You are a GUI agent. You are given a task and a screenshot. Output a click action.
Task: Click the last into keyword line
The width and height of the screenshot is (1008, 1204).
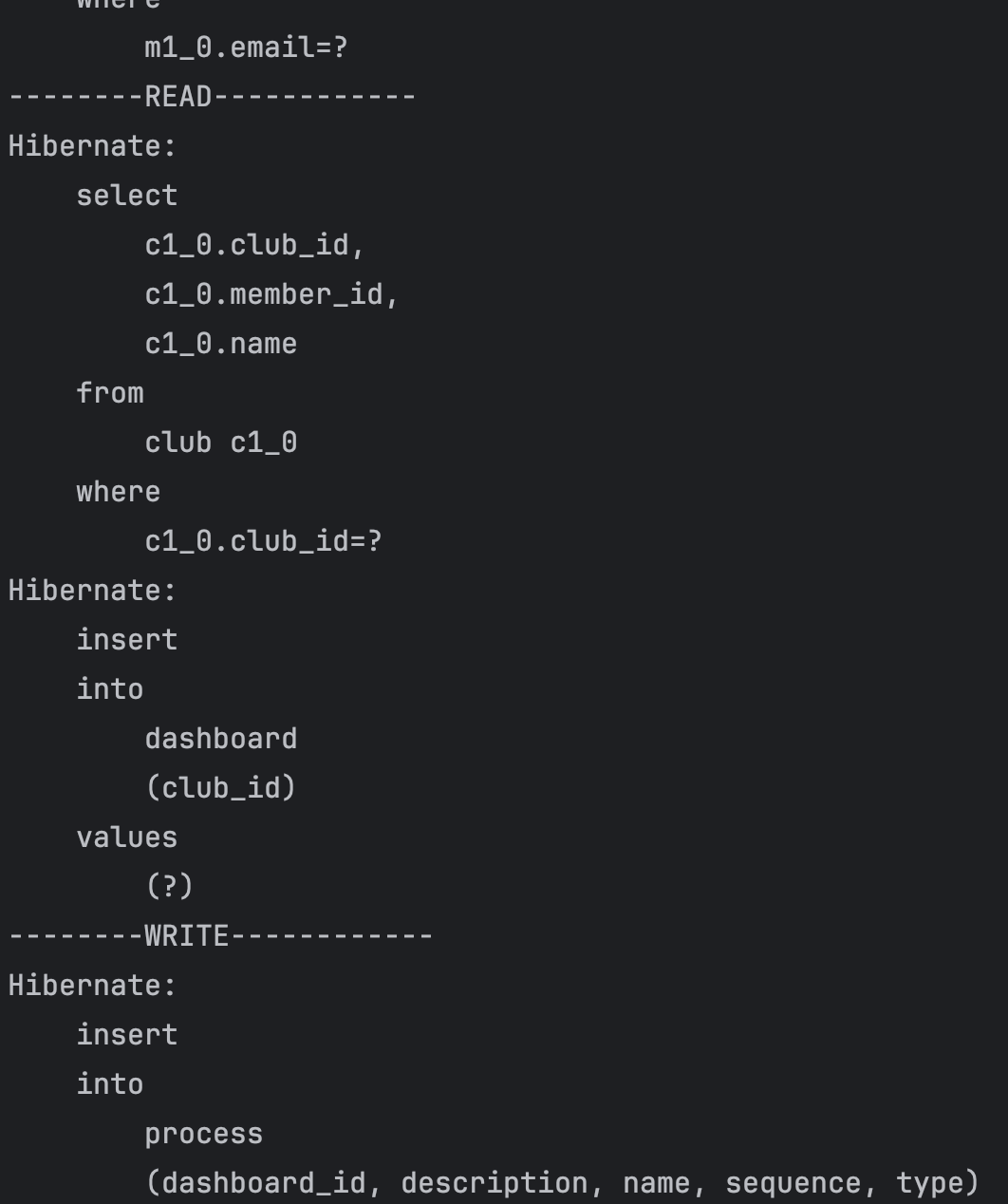point(110,1084)
